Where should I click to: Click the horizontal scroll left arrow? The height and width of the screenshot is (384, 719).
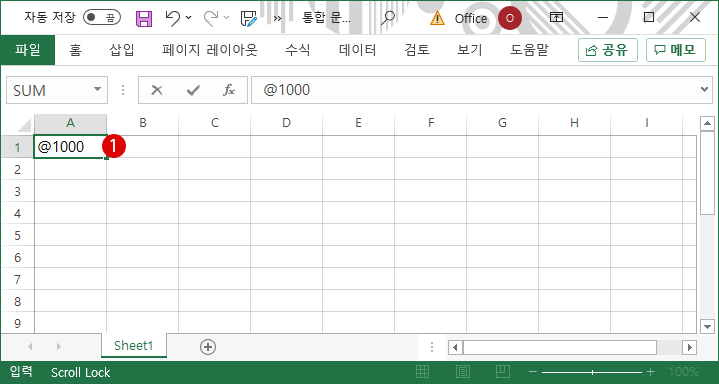[455, 347]
